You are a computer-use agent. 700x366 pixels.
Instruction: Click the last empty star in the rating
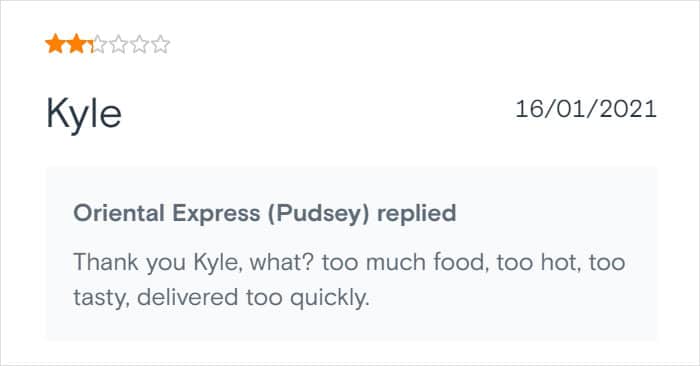pos(160,44)
